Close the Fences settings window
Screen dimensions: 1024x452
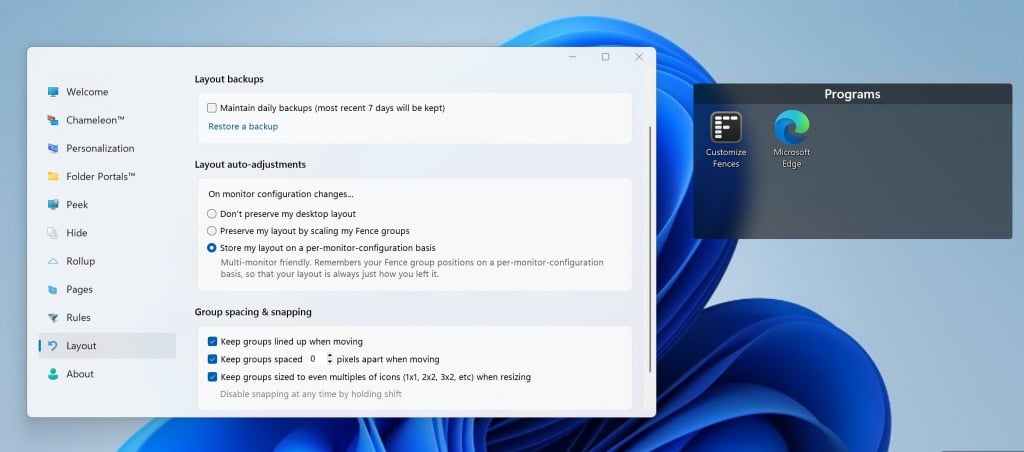[639, 57]
